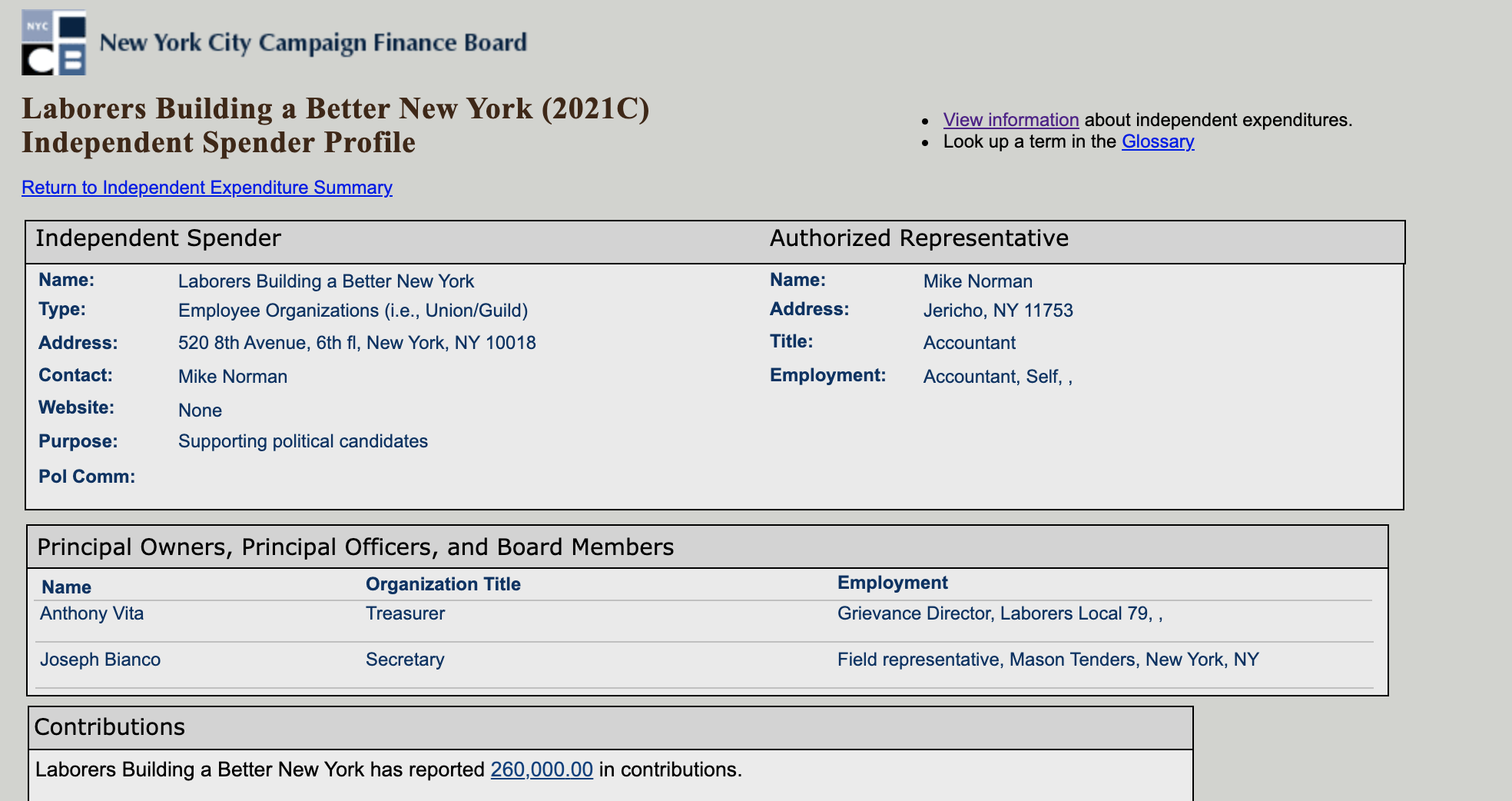Select 'Grievance Director, Laborers Local 79' cell
Image resolution: width=1512 pixels, height=801 pixels.
pos(1000,613)
